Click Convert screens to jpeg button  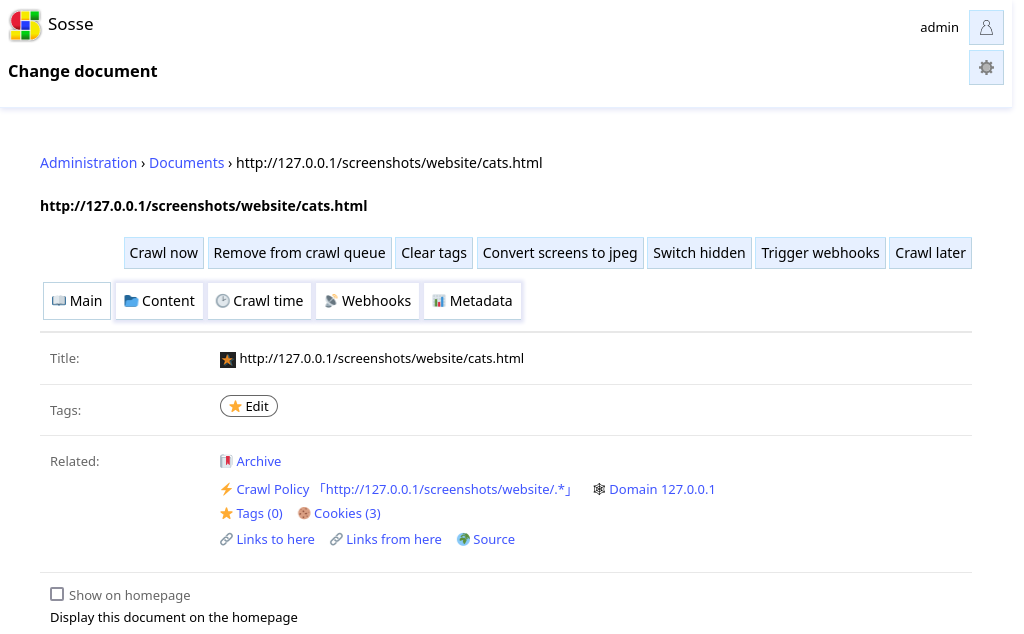click(560, 253)
